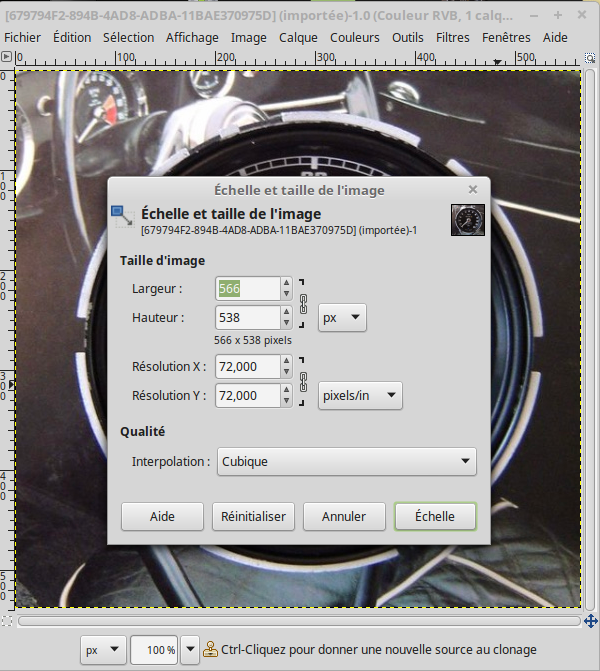The image size is (600, 671).
Task: Click the 'Qualité' heading
Action: (143, 431)
